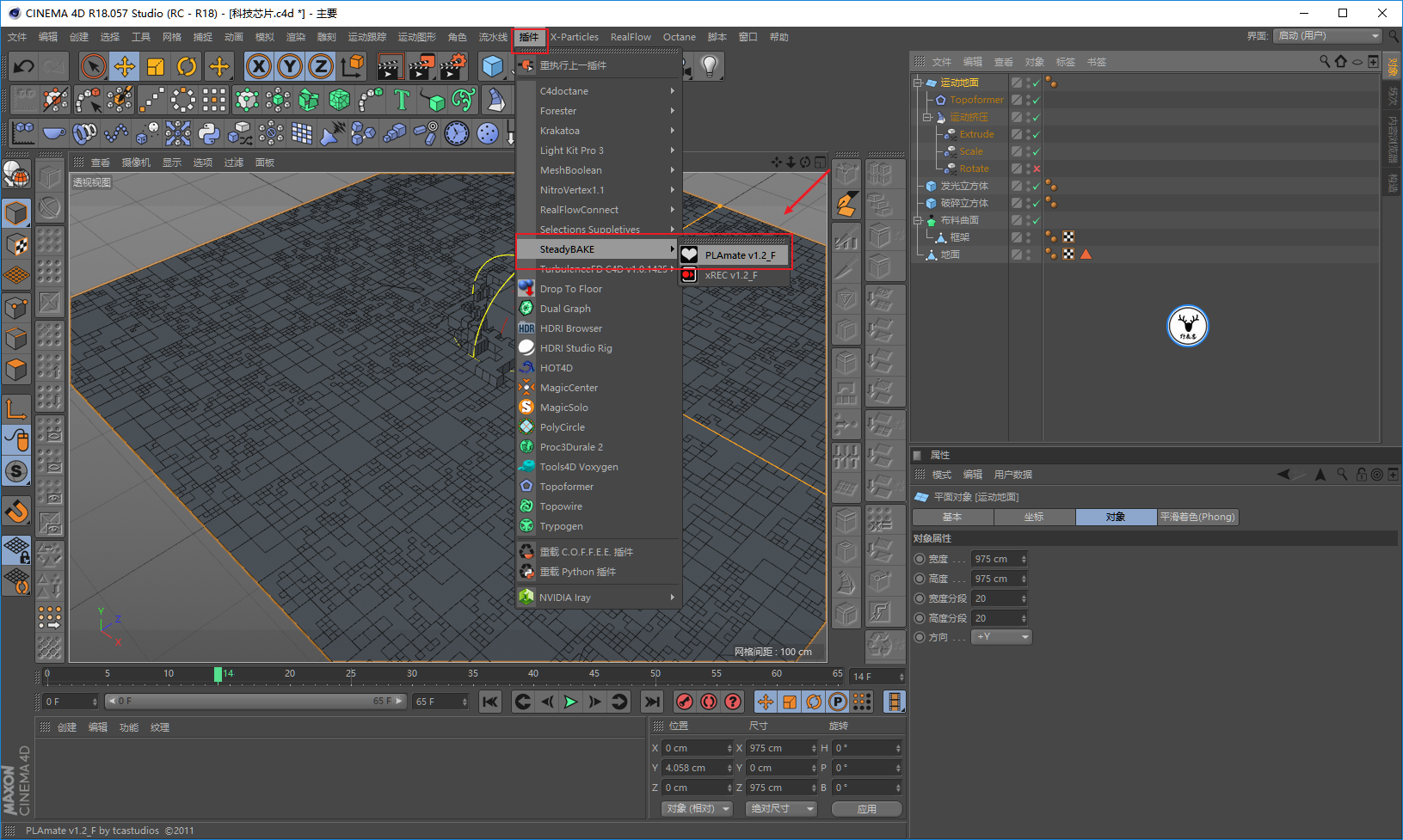Click the green MoText T icon
The image size is (1403, 840).
pos(402,100)
